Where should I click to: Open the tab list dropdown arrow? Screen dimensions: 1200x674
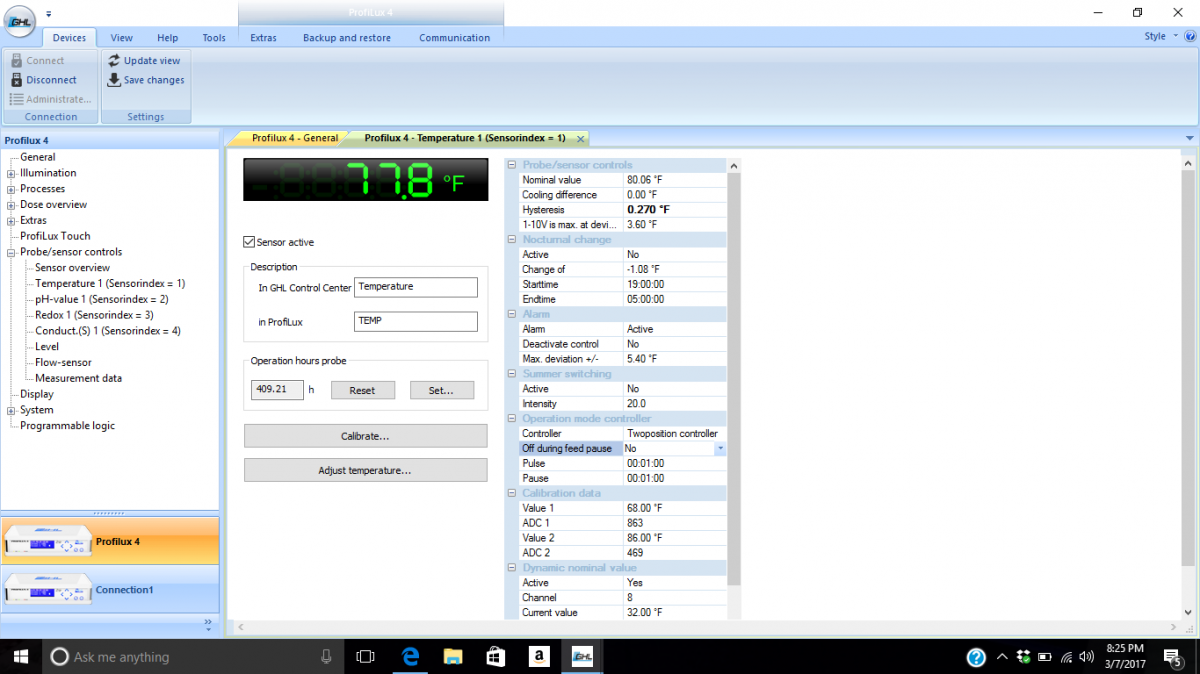click(1190, 138)
